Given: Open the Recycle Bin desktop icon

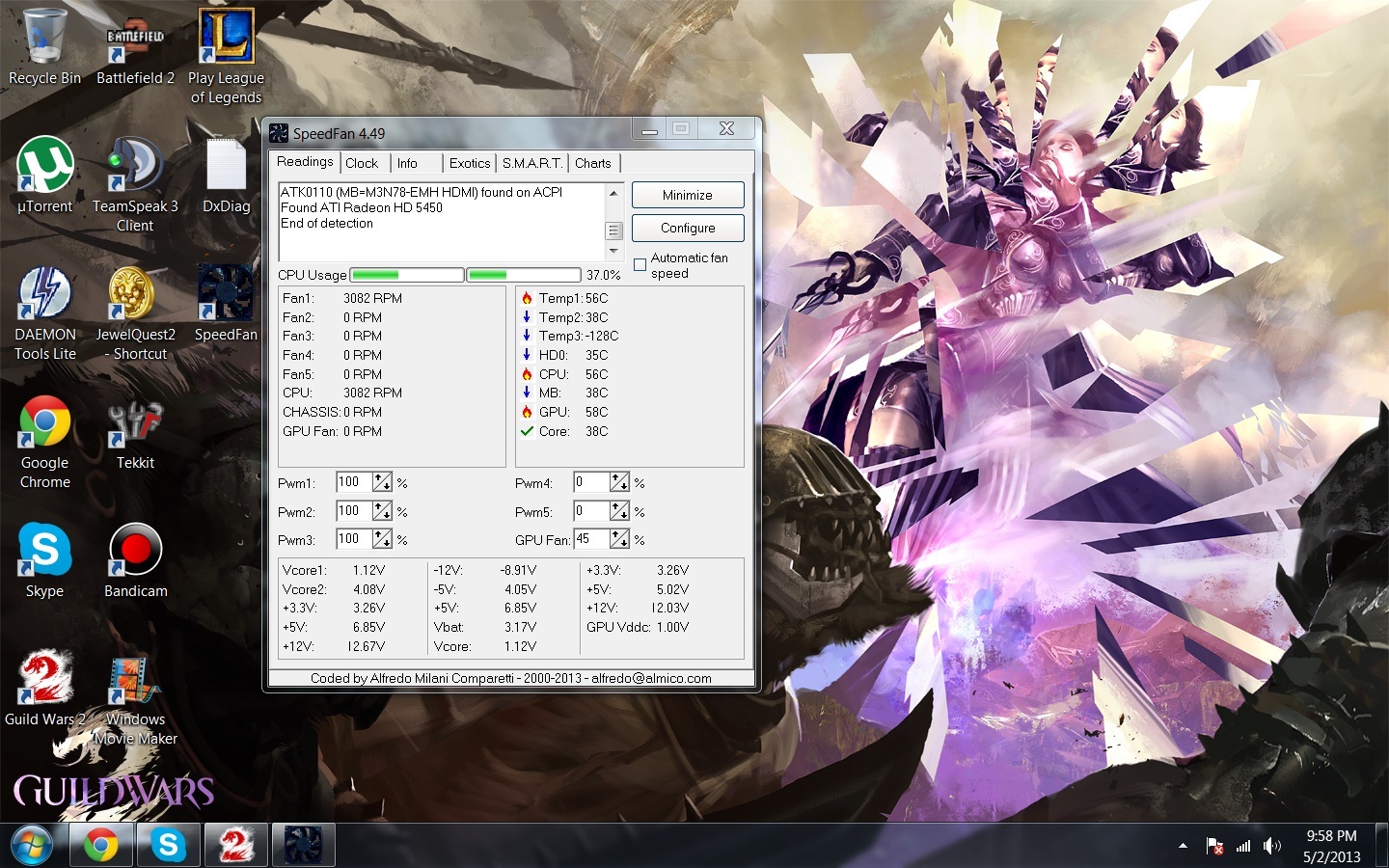Looking at the screenshot, I should 44,47.
